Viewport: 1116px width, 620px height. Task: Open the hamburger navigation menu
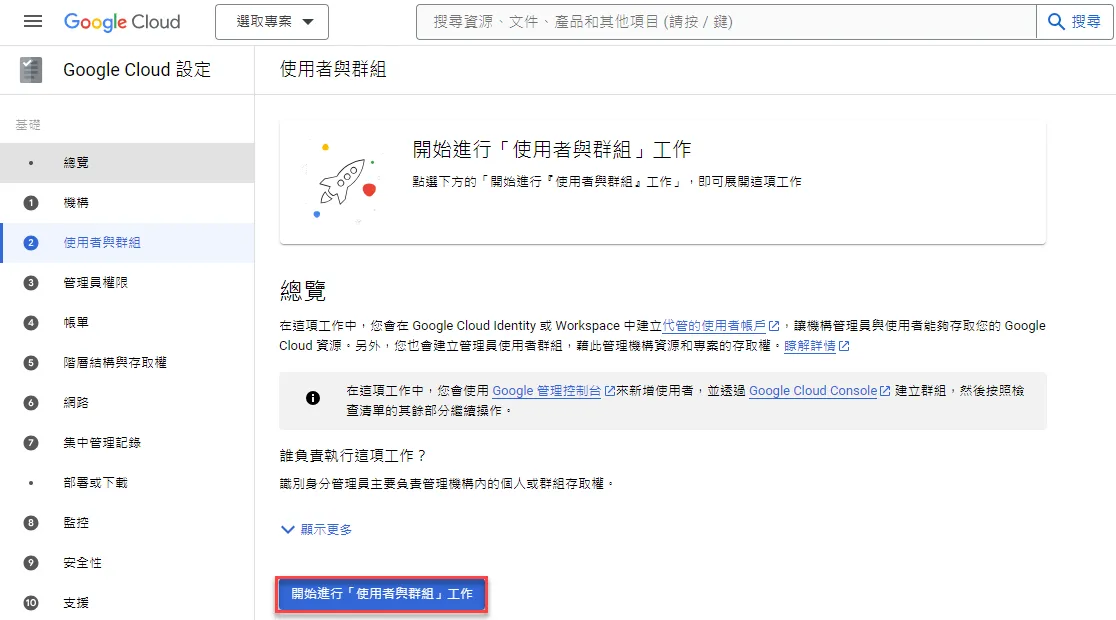(x=33, y=21)
